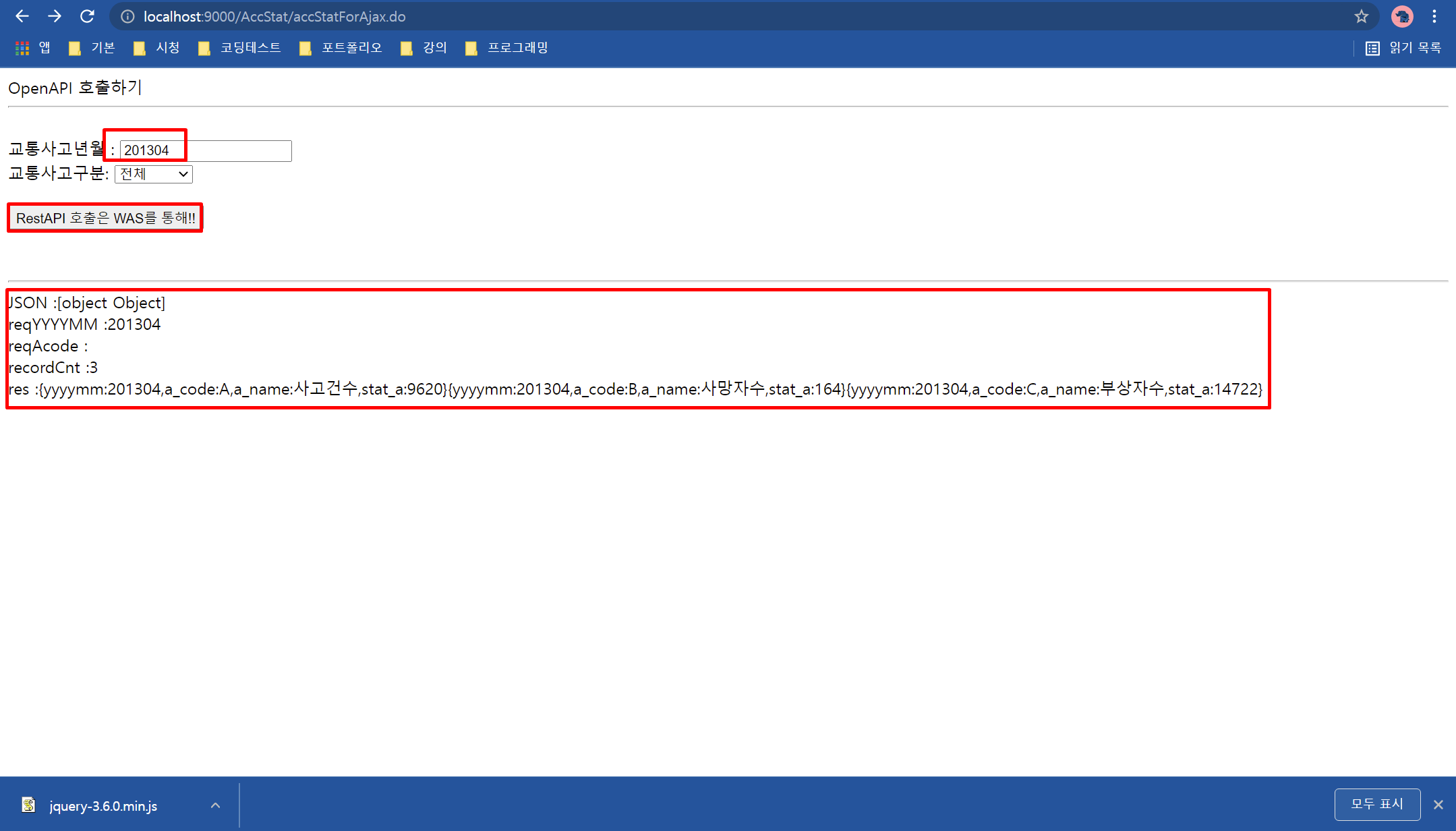Image resolution: width=1456 pixels, height=831 pixels.
Task: Close the downloads bar
Action: point(1438,805)
